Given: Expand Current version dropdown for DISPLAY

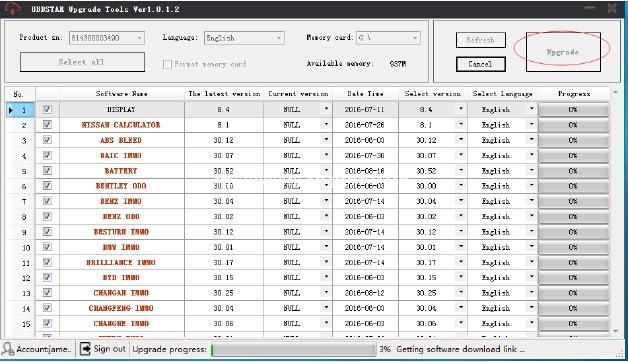Looking at the screenshot, I should 326,109.
